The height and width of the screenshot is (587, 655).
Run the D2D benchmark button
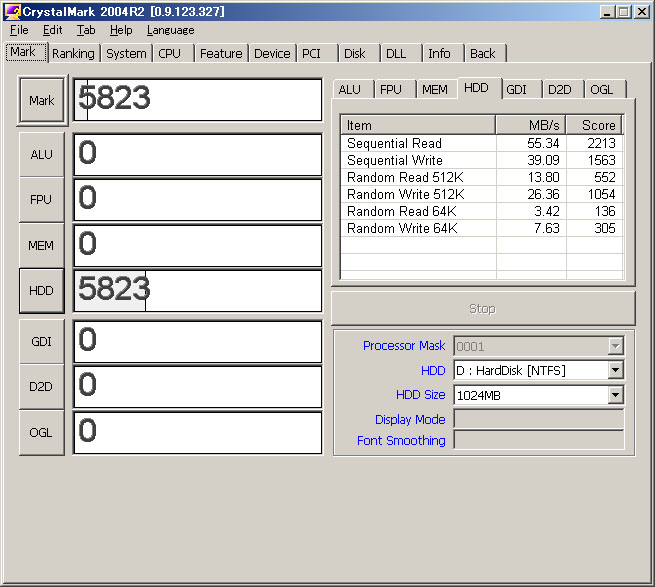[42, 387]
